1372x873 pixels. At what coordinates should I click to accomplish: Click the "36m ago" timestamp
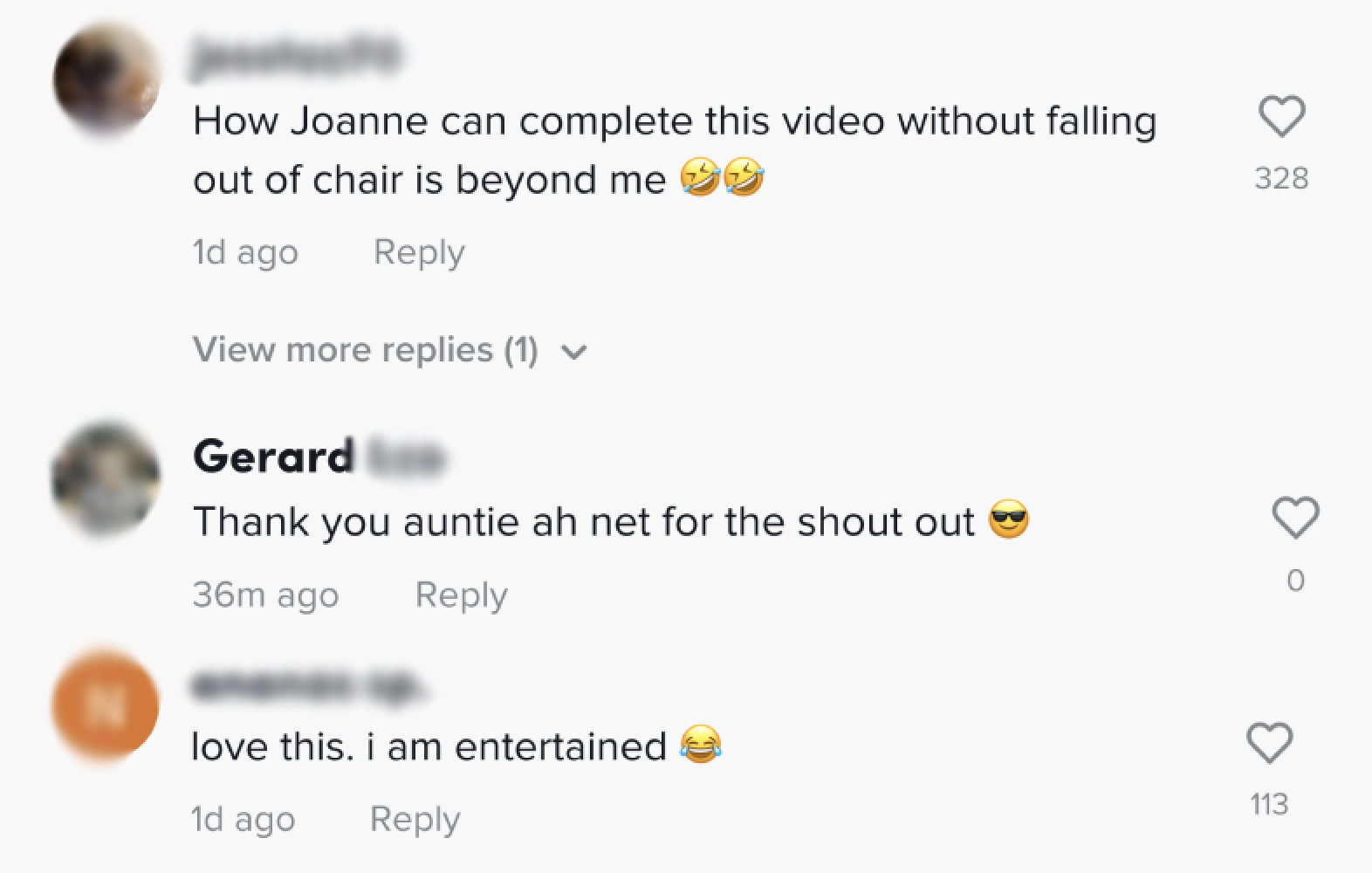tap(265, 595)
